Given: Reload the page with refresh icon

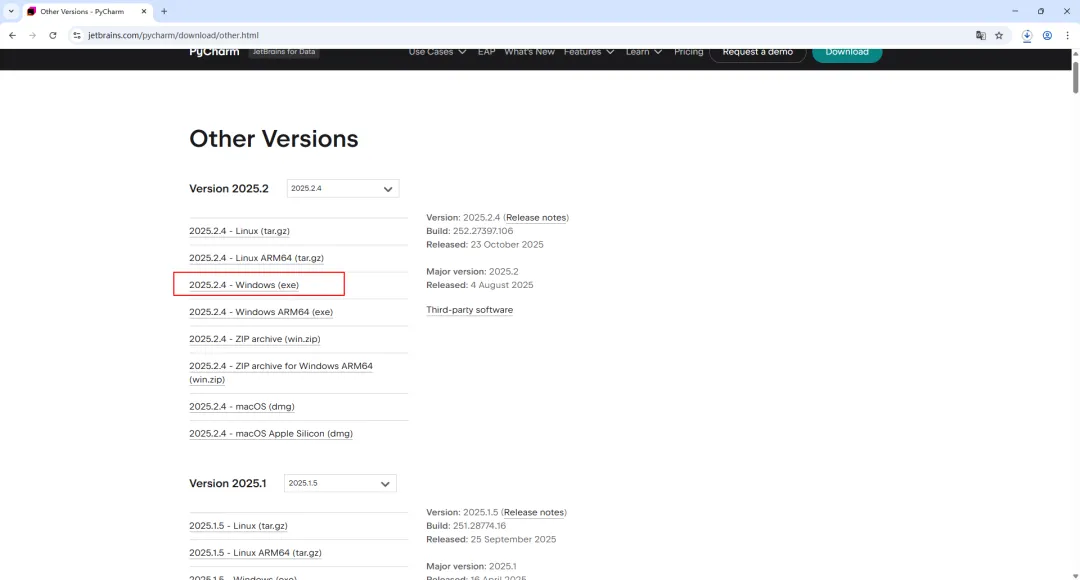Looking at the screenshot, I should coord(52,35).
